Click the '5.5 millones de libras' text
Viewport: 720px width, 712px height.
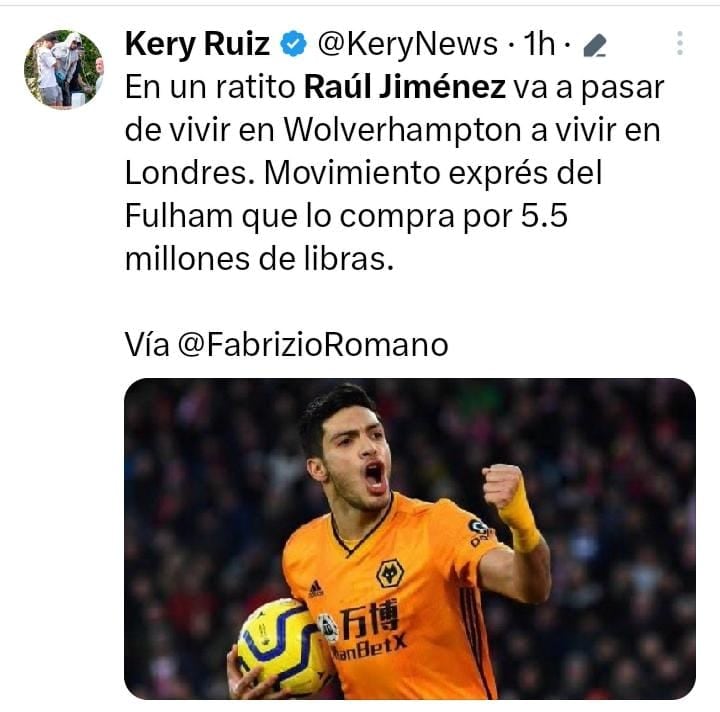(x=347, y=237)
